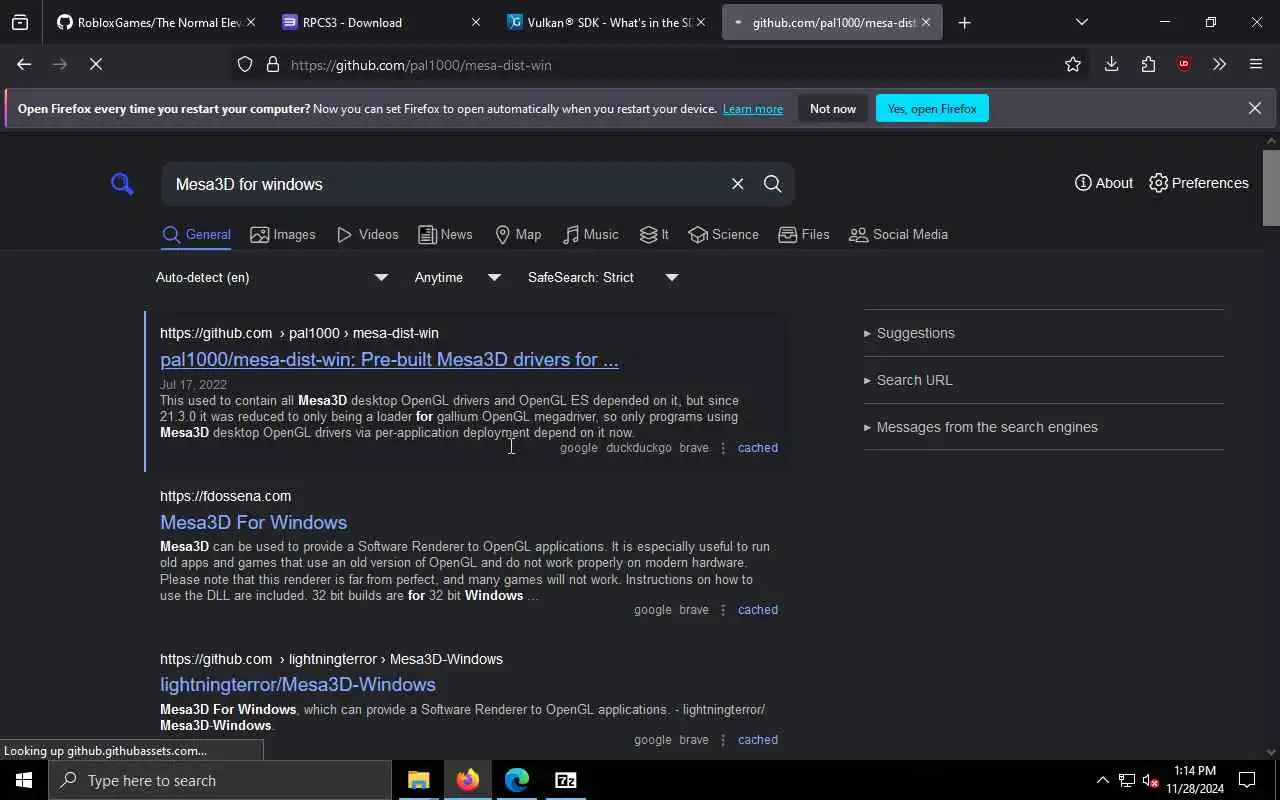Dismiss the Firefox startup notification bar

coord(1254,108)
